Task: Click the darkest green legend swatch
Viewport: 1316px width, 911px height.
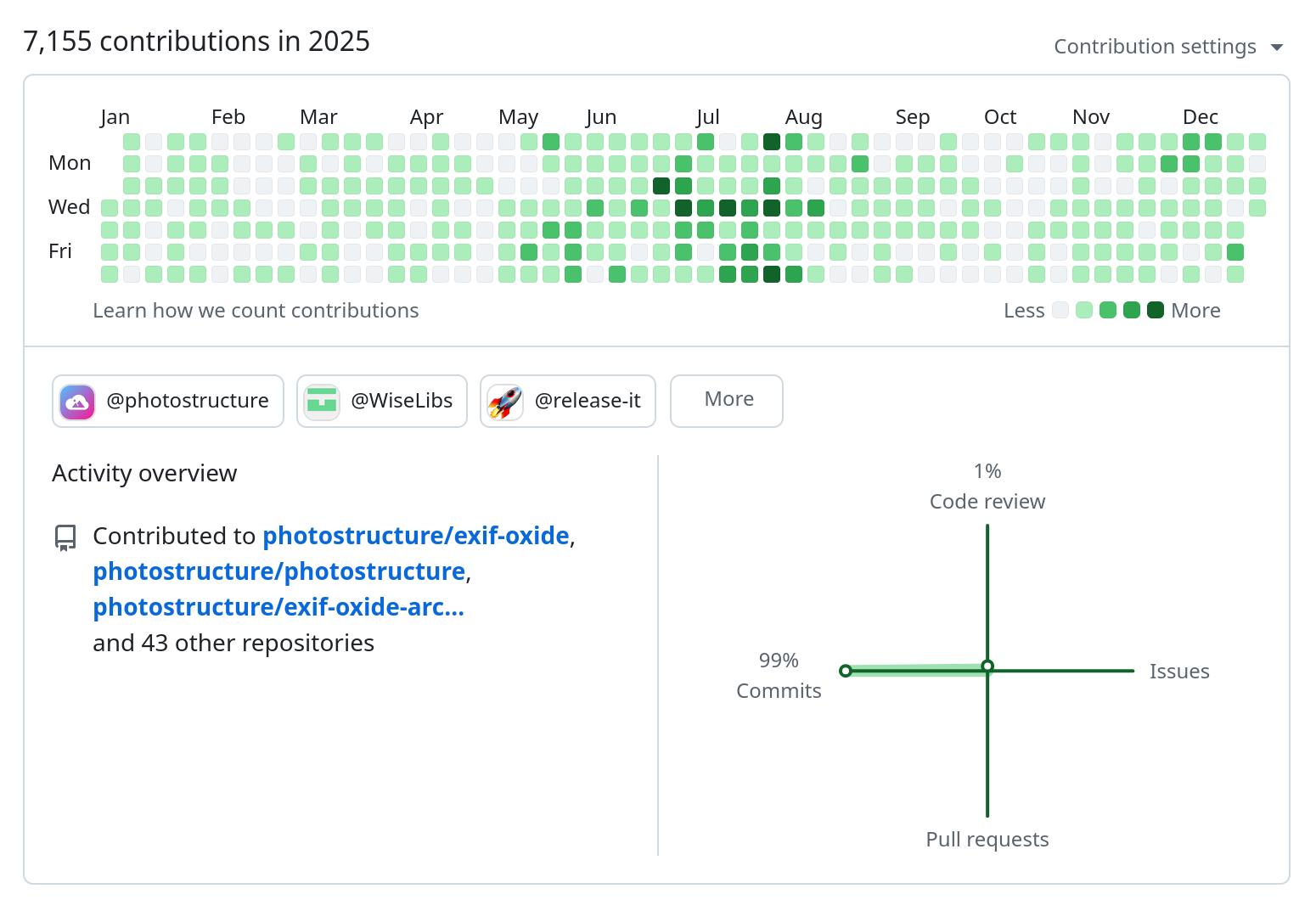Action: [1156, 310]
